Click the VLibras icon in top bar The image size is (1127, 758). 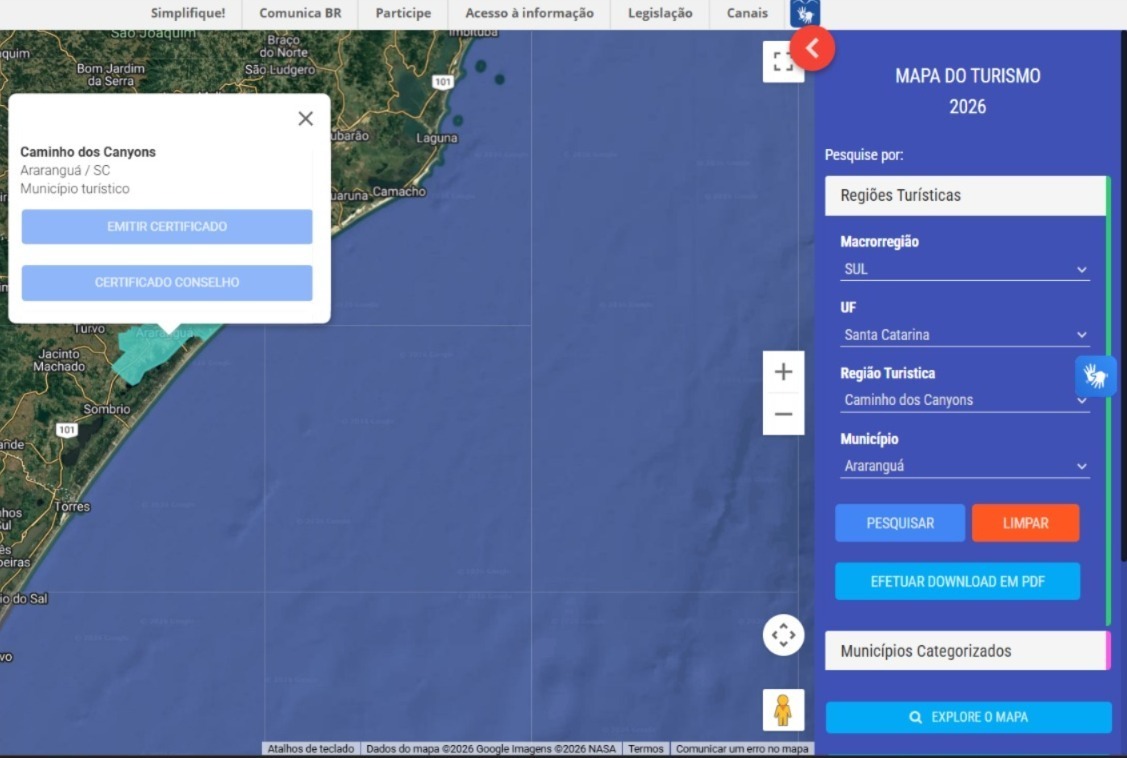tap(804, 13)
